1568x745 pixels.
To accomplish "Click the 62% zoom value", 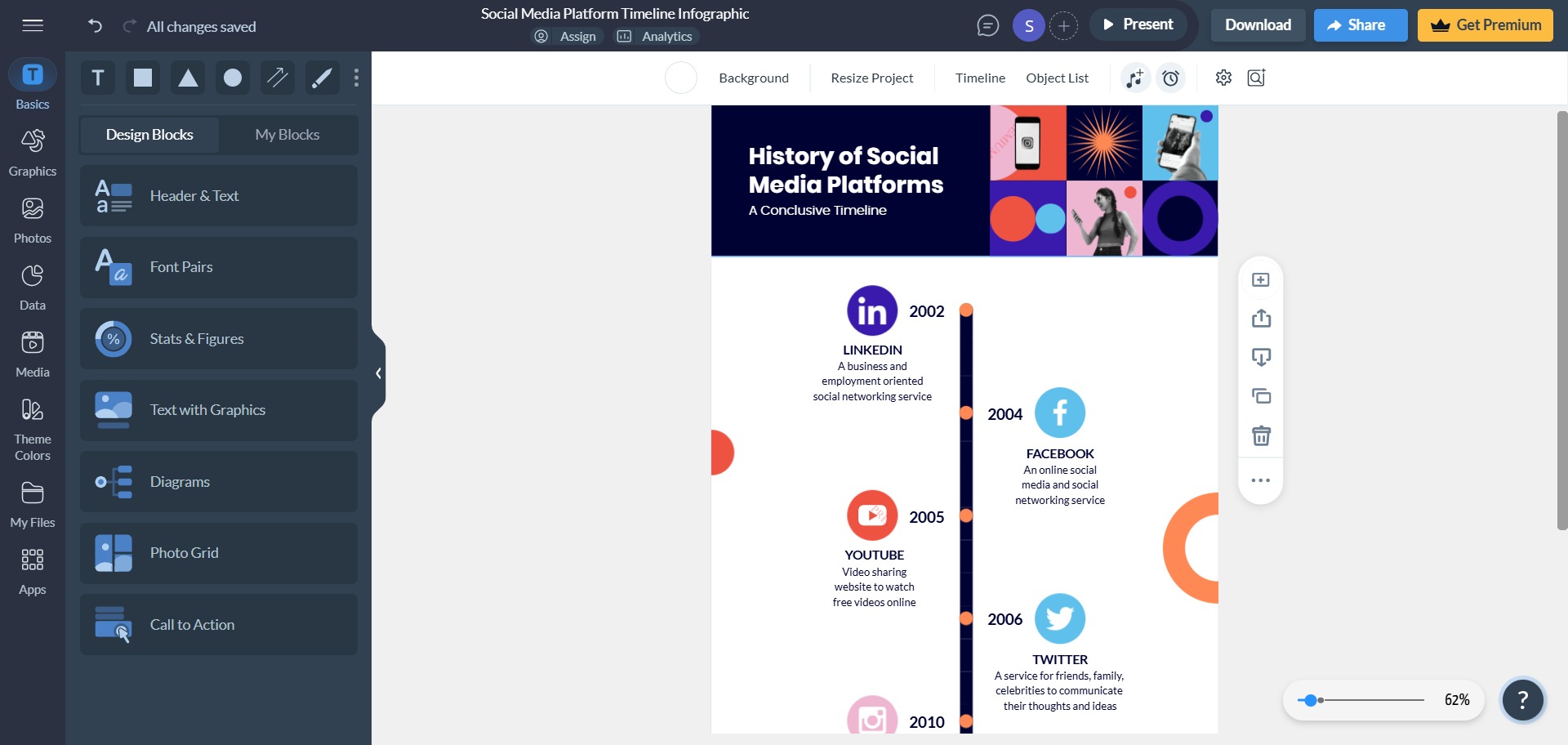I will coord(1456,700).
